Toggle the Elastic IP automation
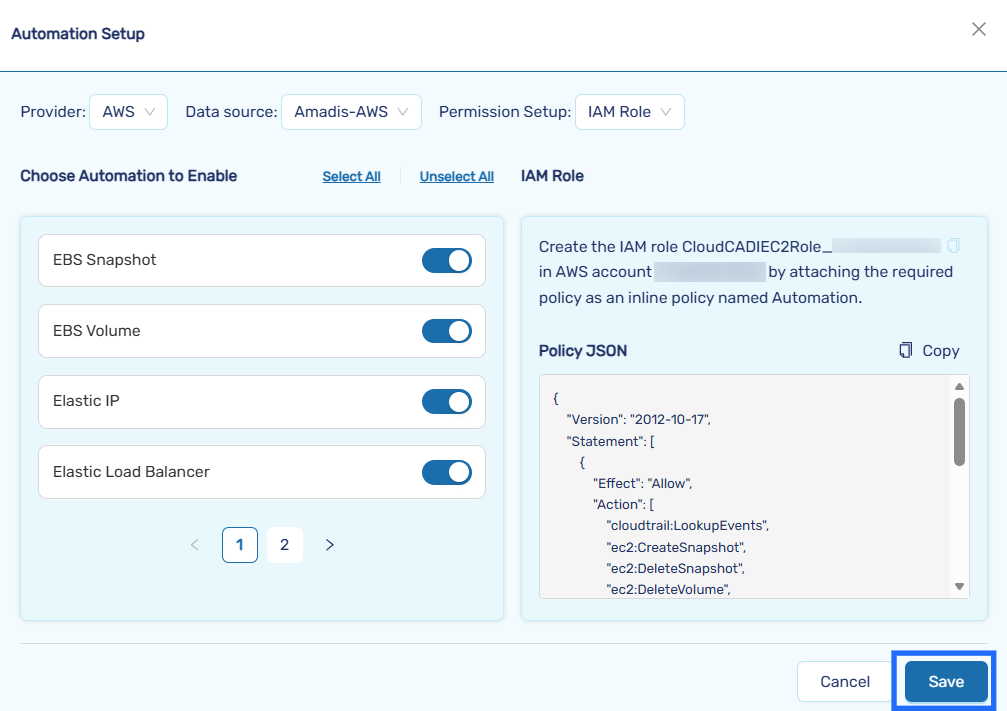Image resolution: width=1007 pixels, height=711 pixels. 446,402
